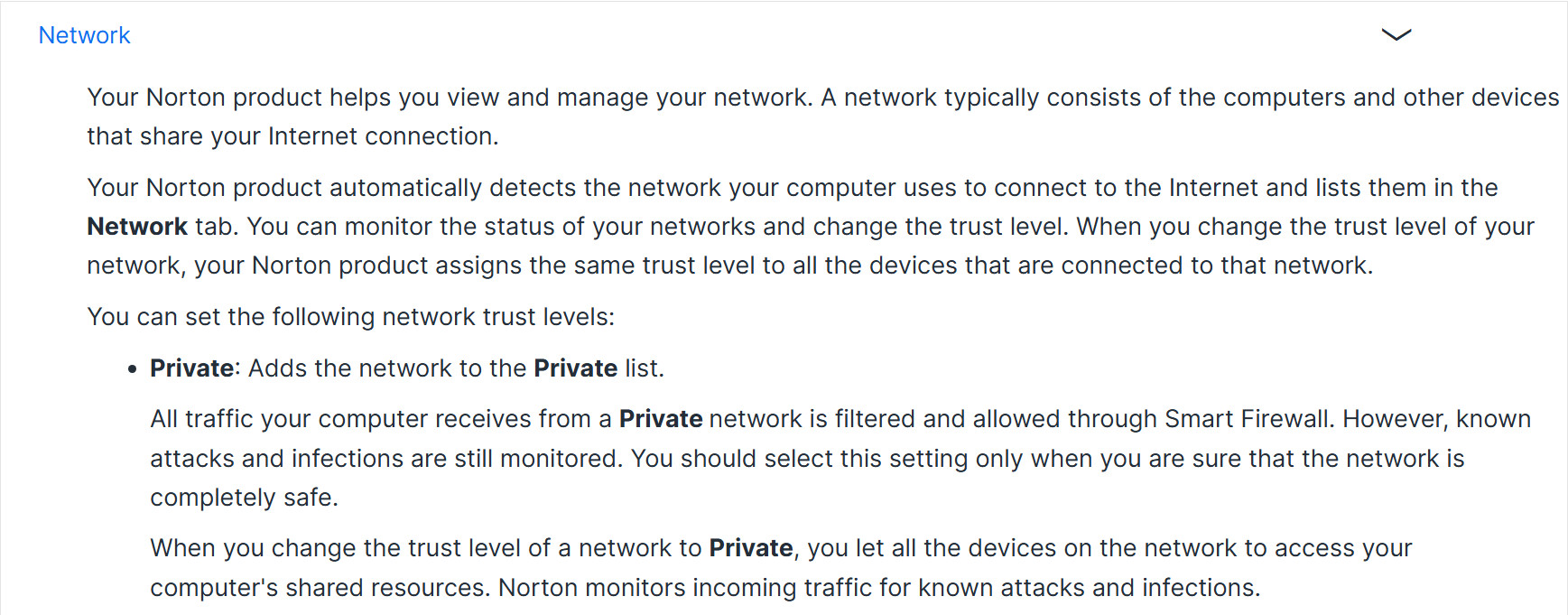Click the bold Private term beside the bullet
The width and height of the screenshot is (1568, 615).
(191, 368)
